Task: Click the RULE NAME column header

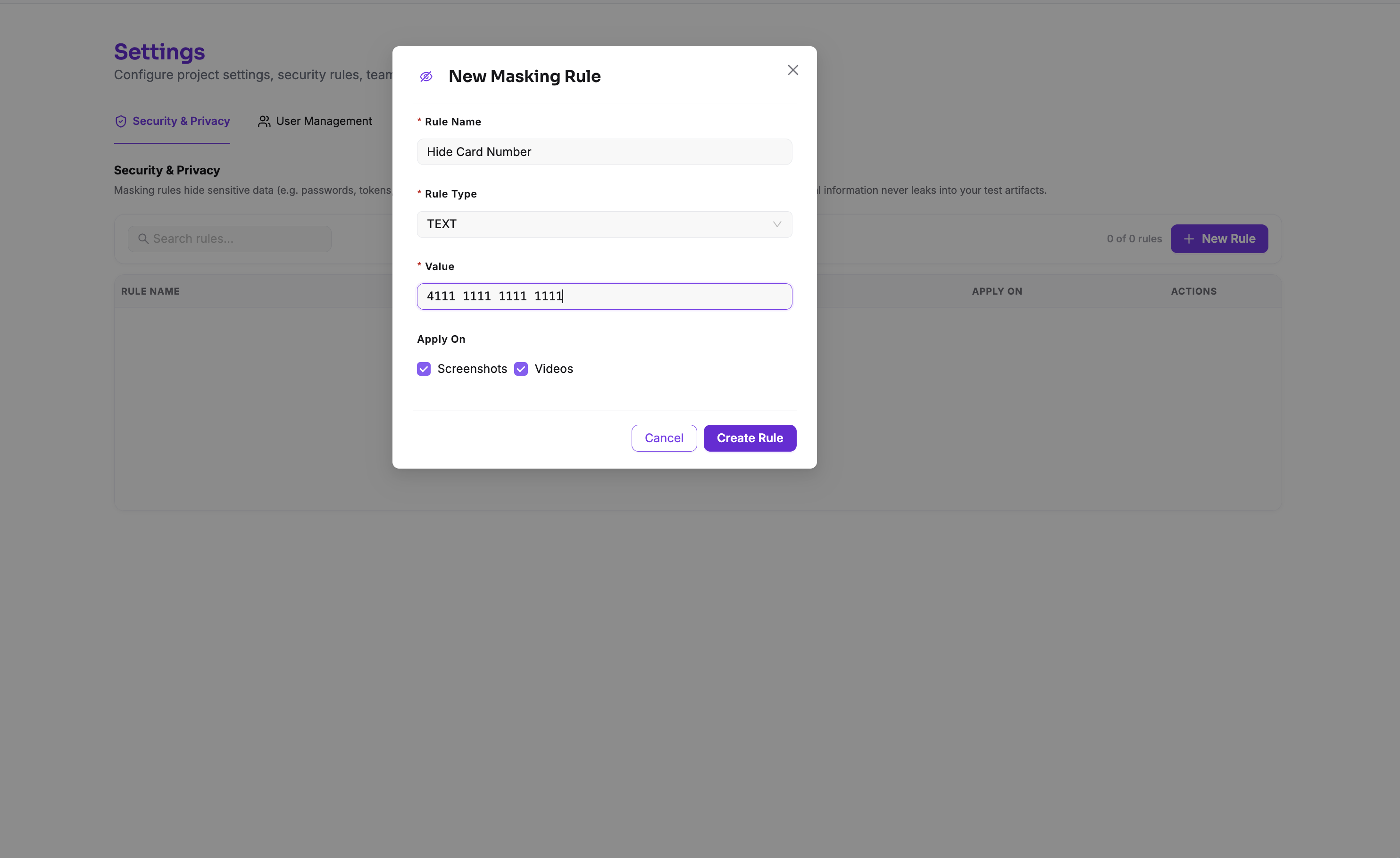Action: 150,291
